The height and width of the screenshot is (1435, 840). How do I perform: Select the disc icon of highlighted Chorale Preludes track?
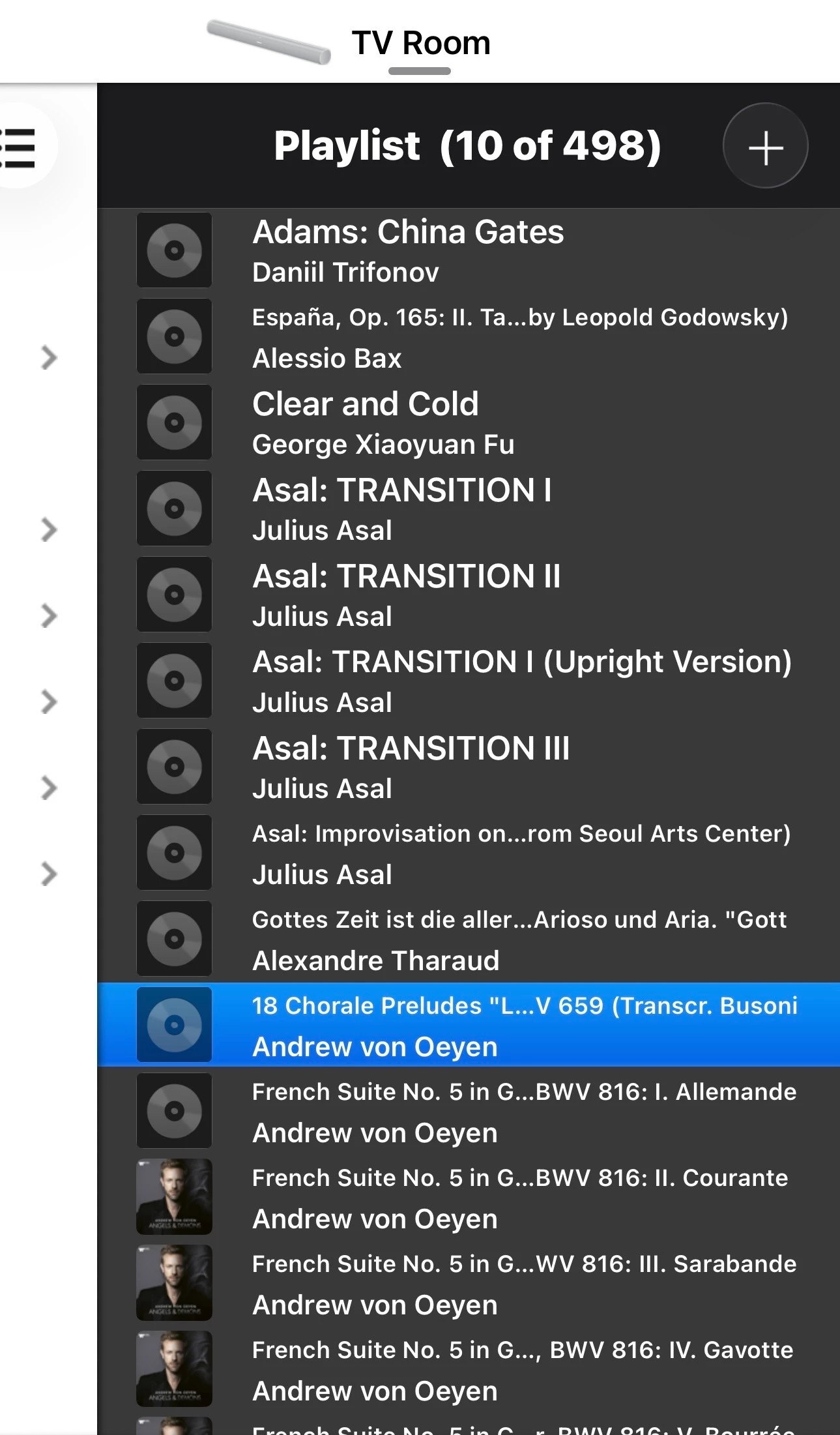[174, 1025]
